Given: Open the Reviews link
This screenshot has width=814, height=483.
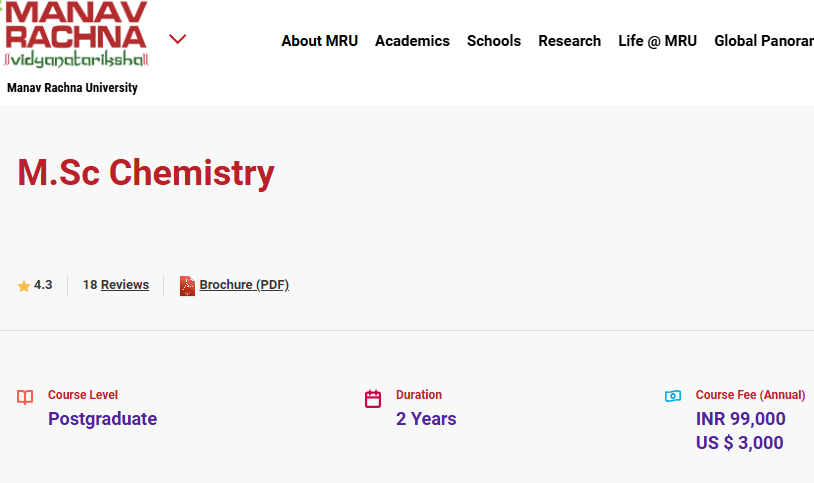Looking at the screenshot, I should [125, 285].
